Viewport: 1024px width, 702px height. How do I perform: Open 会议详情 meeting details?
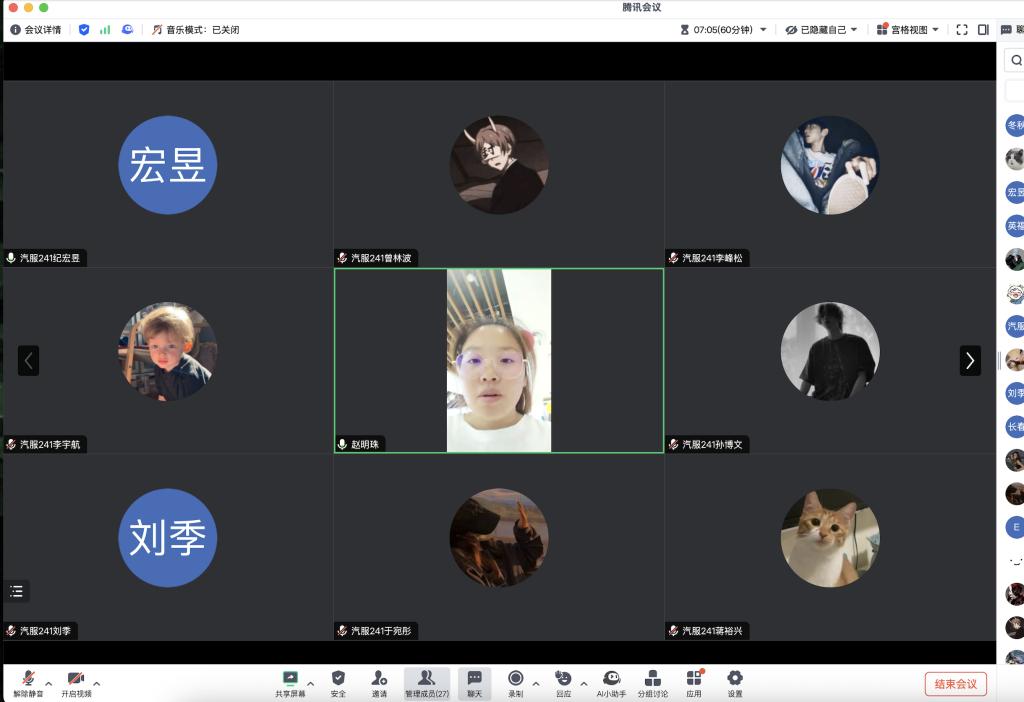coord(36,30)
